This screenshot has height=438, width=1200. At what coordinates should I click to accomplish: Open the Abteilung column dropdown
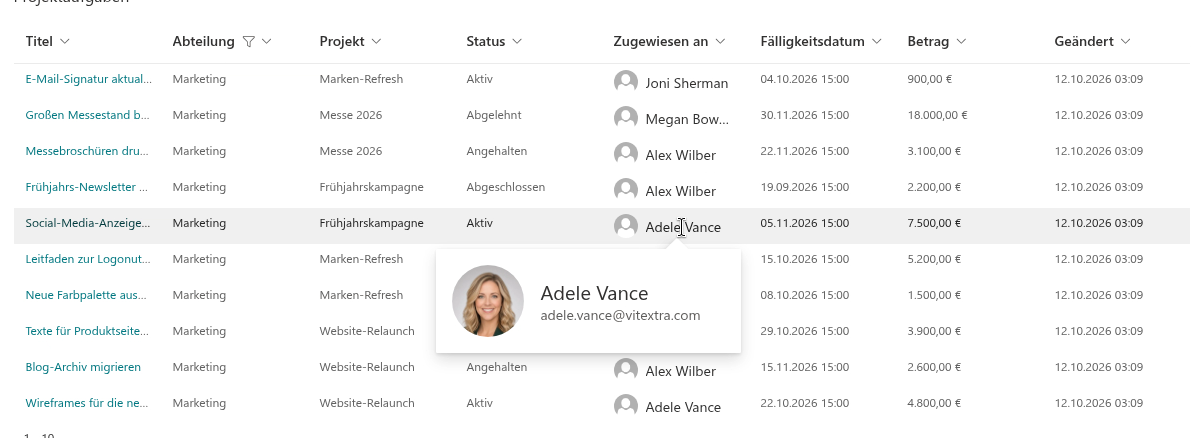267,41
